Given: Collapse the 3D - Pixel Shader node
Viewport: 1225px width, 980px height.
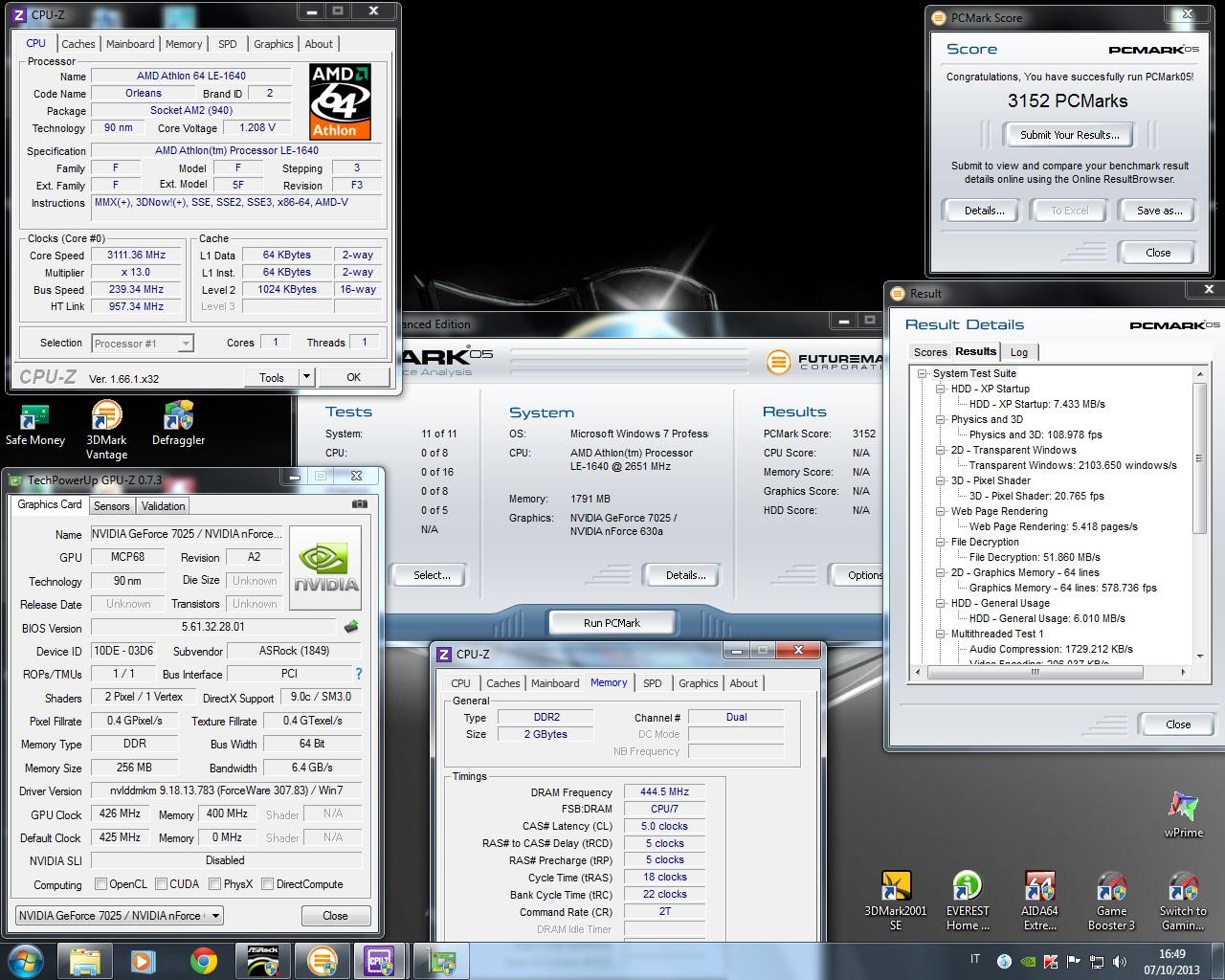Looking at the screenshot, I should [941, 480].
